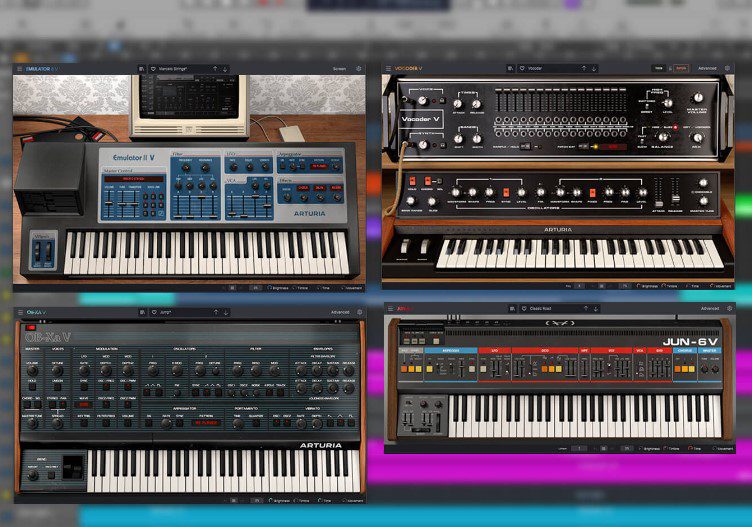Favorite the Classic Road preset with the heart
Image resolution: width=752 pixels, height=527 pixels.
tap(524, 308)
